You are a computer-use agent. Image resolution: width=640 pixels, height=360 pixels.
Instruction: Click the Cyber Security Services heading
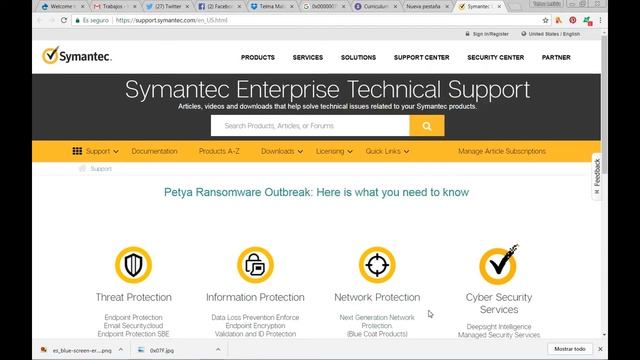click(499, 303)
